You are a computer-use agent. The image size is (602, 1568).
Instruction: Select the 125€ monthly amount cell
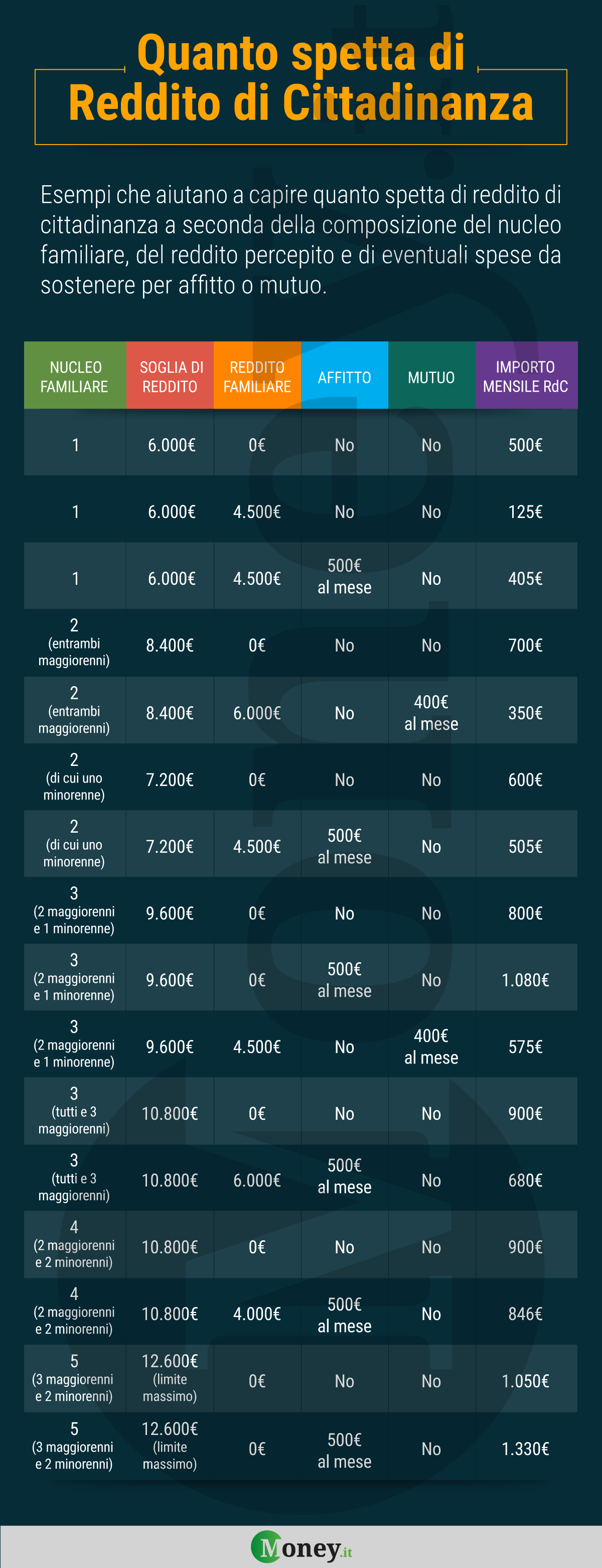(x=526, y=511)
